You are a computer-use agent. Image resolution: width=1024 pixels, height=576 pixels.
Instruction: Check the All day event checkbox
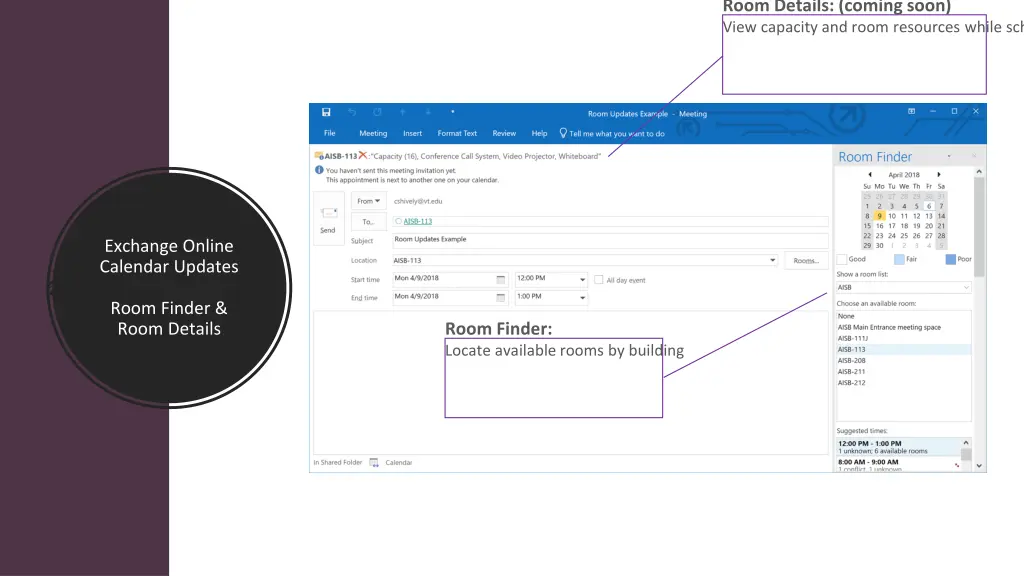pyautogui.click(x=599, y=280)
